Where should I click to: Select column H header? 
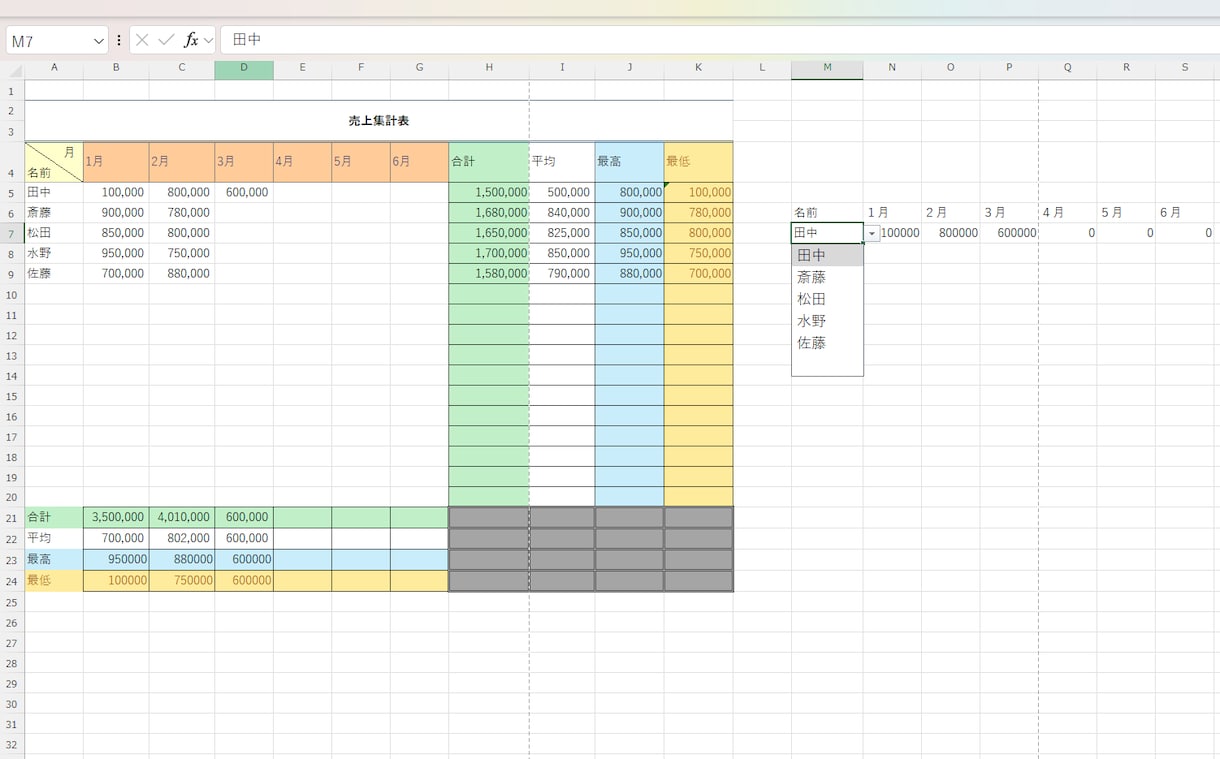(489, 67)
